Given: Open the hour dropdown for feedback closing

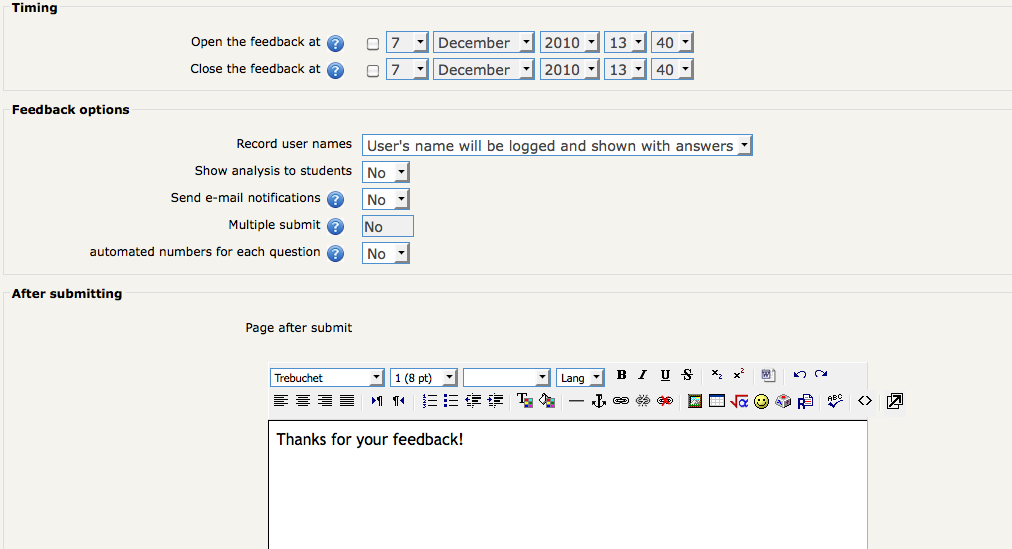Looking at the screenshot, I should [625, 70].
